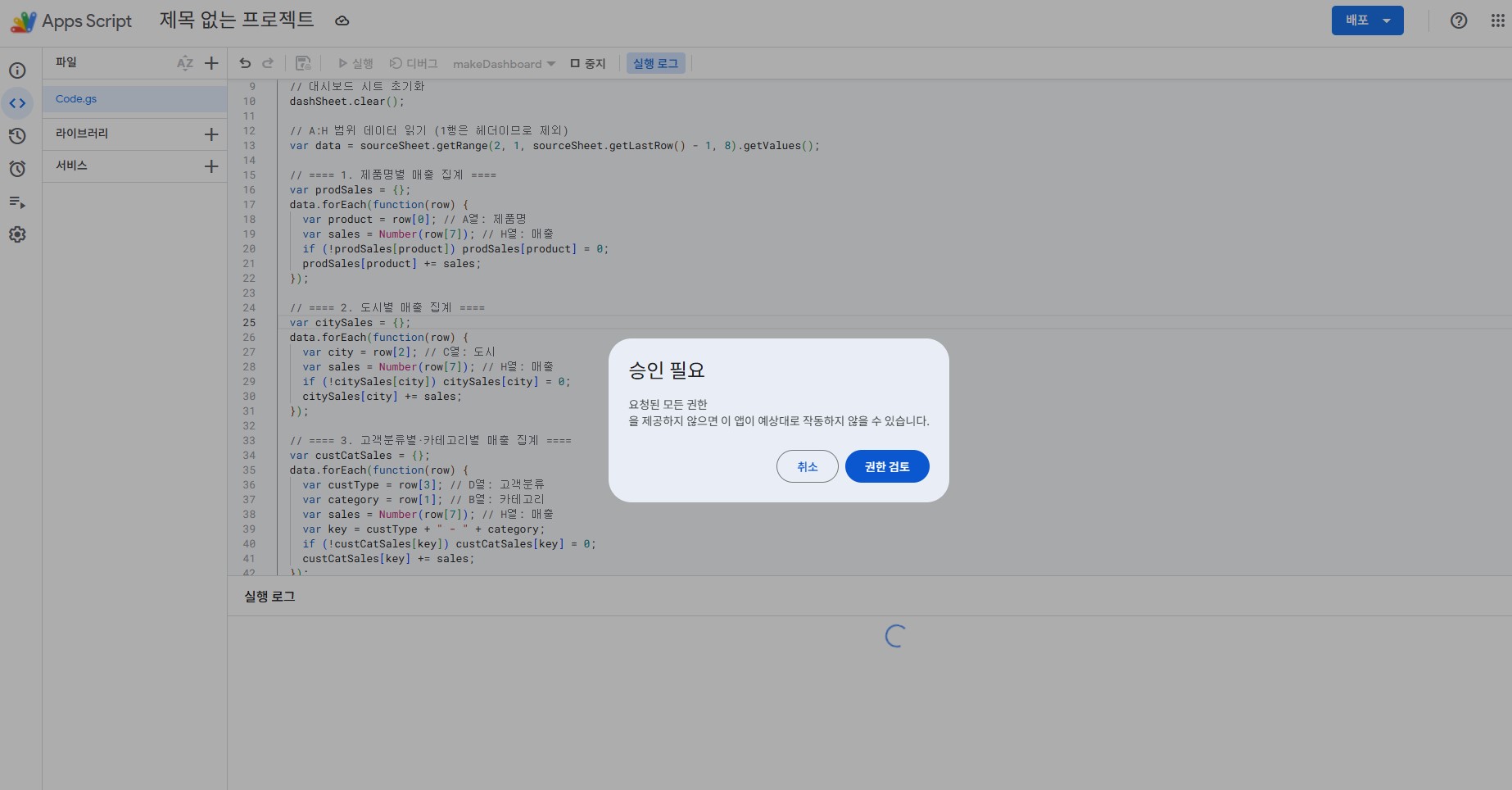Open Project Settings gear icon

(x=17, y=234)
